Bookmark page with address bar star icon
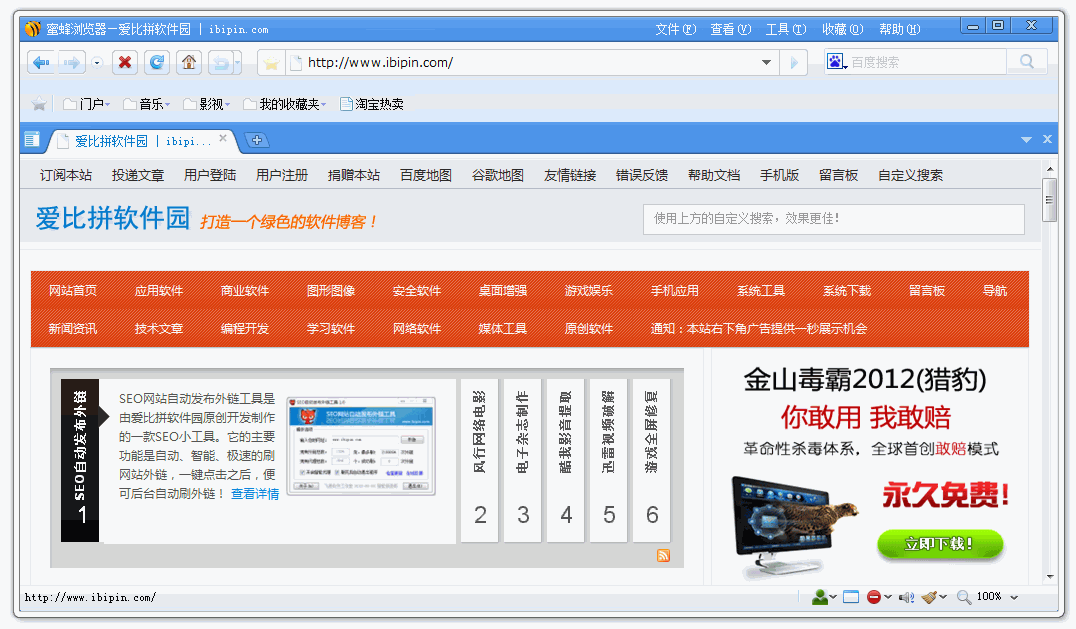Image resolution: width=1076 pixels, height=629 pixels. coord(271,63)
